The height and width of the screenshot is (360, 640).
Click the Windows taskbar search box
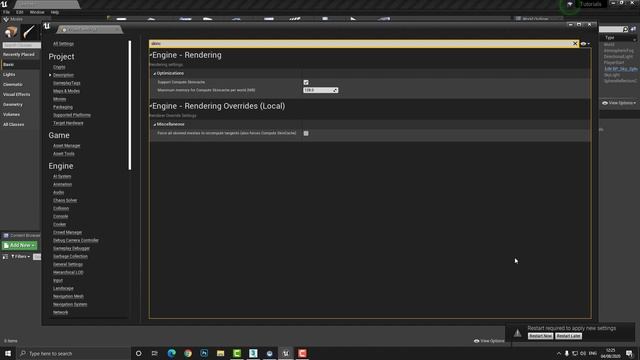click(74, 353)
